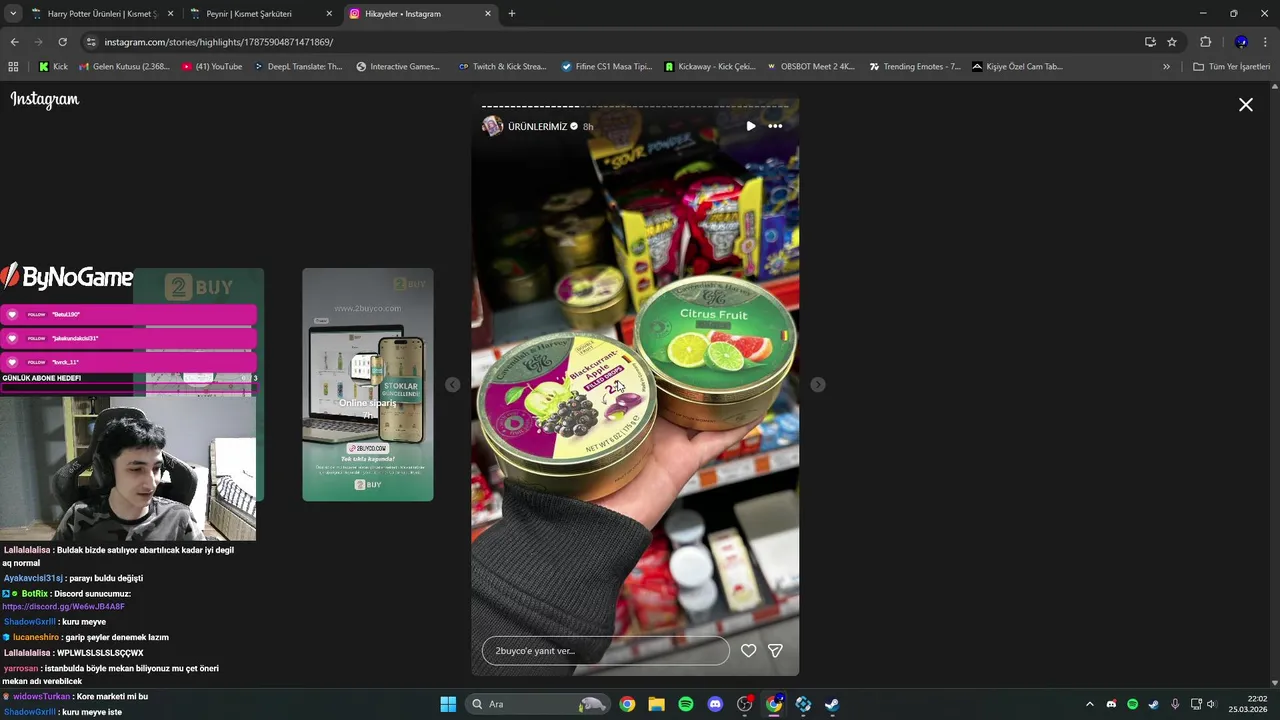Image resolution: width=1280 pixels, height=720 pixels.
Task: Open a new browser tab
Action: (512, 14)
